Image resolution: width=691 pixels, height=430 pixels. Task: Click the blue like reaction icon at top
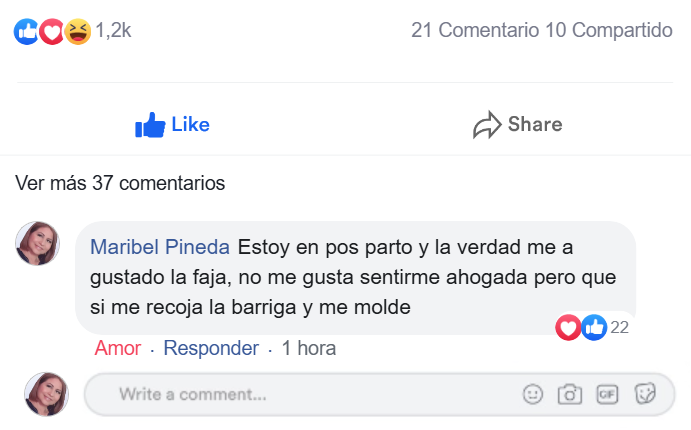[26, 31]
